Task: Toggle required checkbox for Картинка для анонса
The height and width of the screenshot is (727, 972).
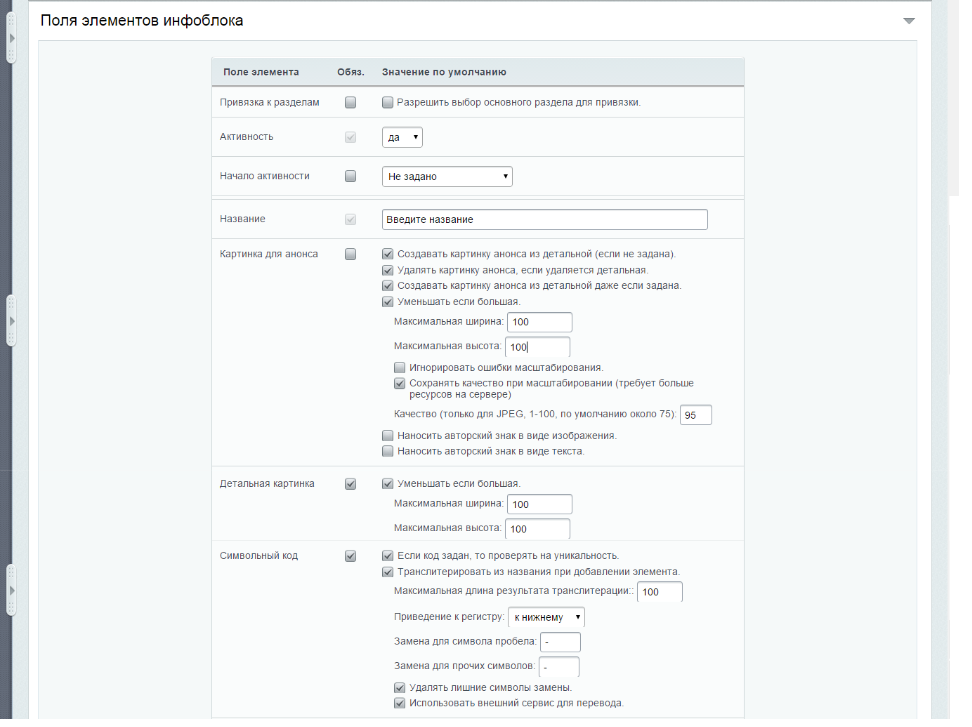Action: point(350,254)
